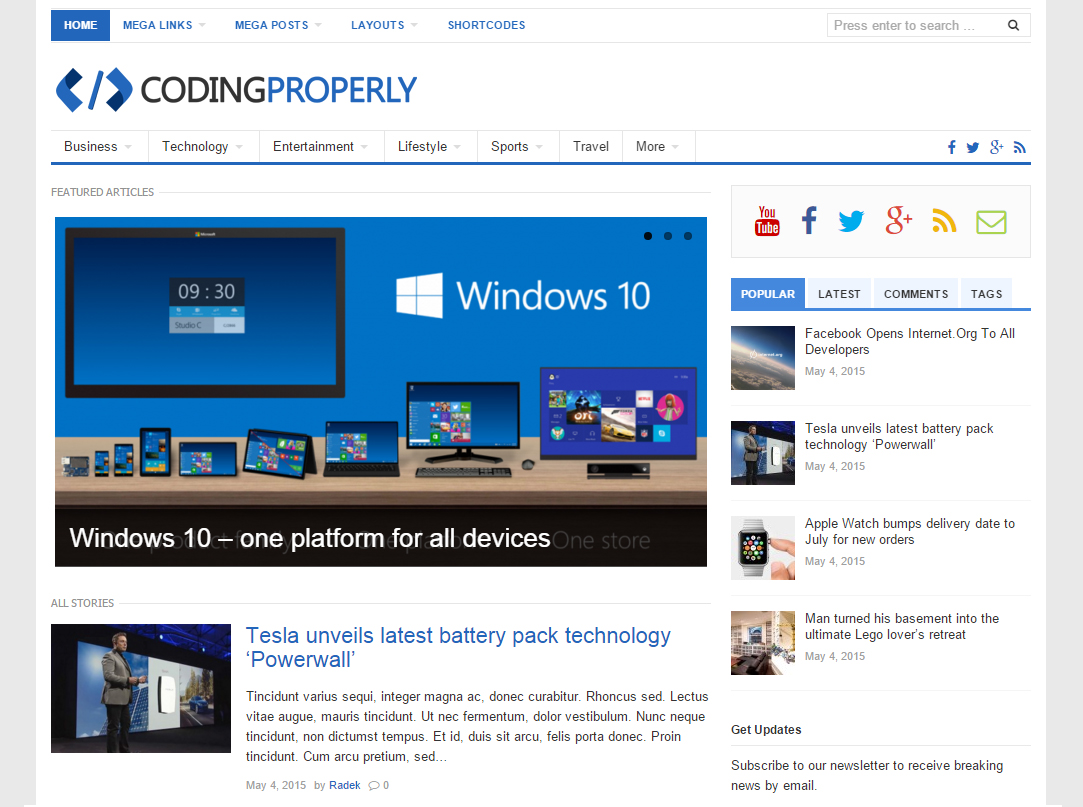Open the Shortcodes menu item
The width and height of the screenshot is (1083, 807).
click(486, 26)
